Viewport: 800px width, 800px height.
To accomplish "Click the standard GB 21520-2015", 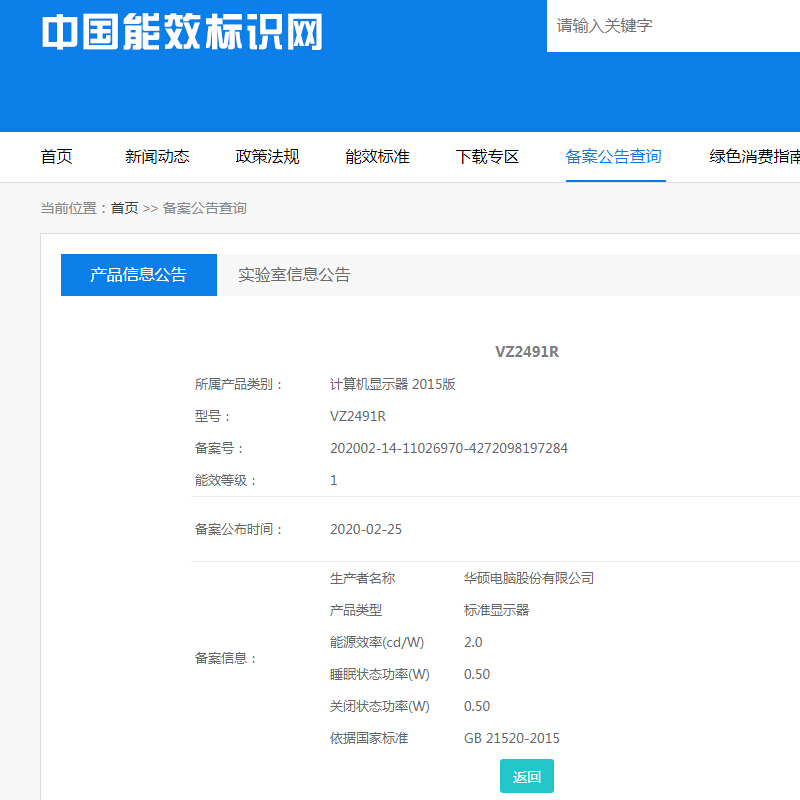I will pos(511,739).
